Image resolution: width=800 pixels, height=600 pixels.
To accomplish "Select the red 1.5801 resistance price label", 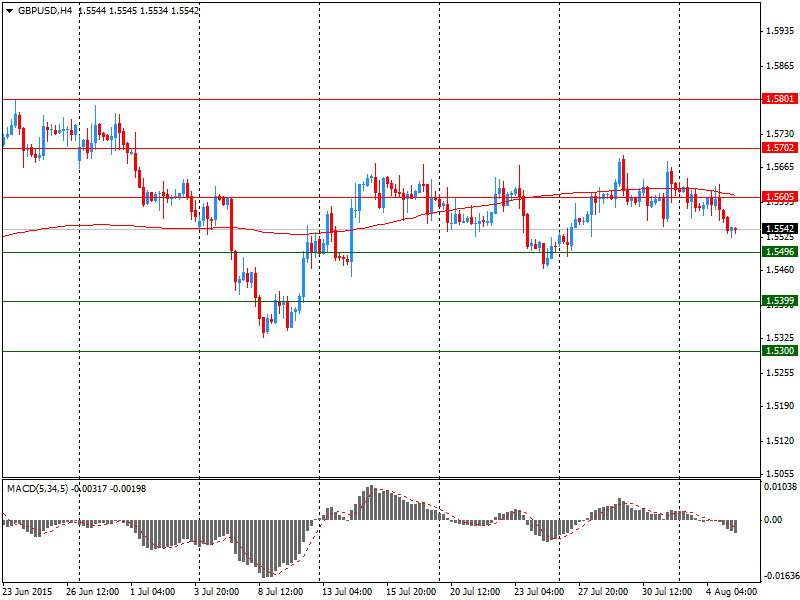I will point(780,98).
